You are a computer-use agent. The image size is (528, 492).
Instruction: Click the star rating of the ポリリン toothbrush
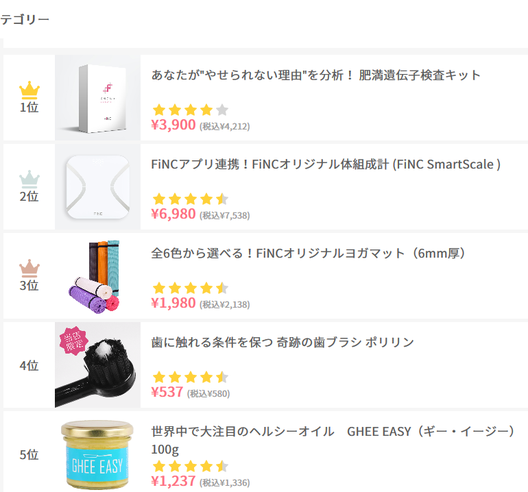tap(190, 377)
